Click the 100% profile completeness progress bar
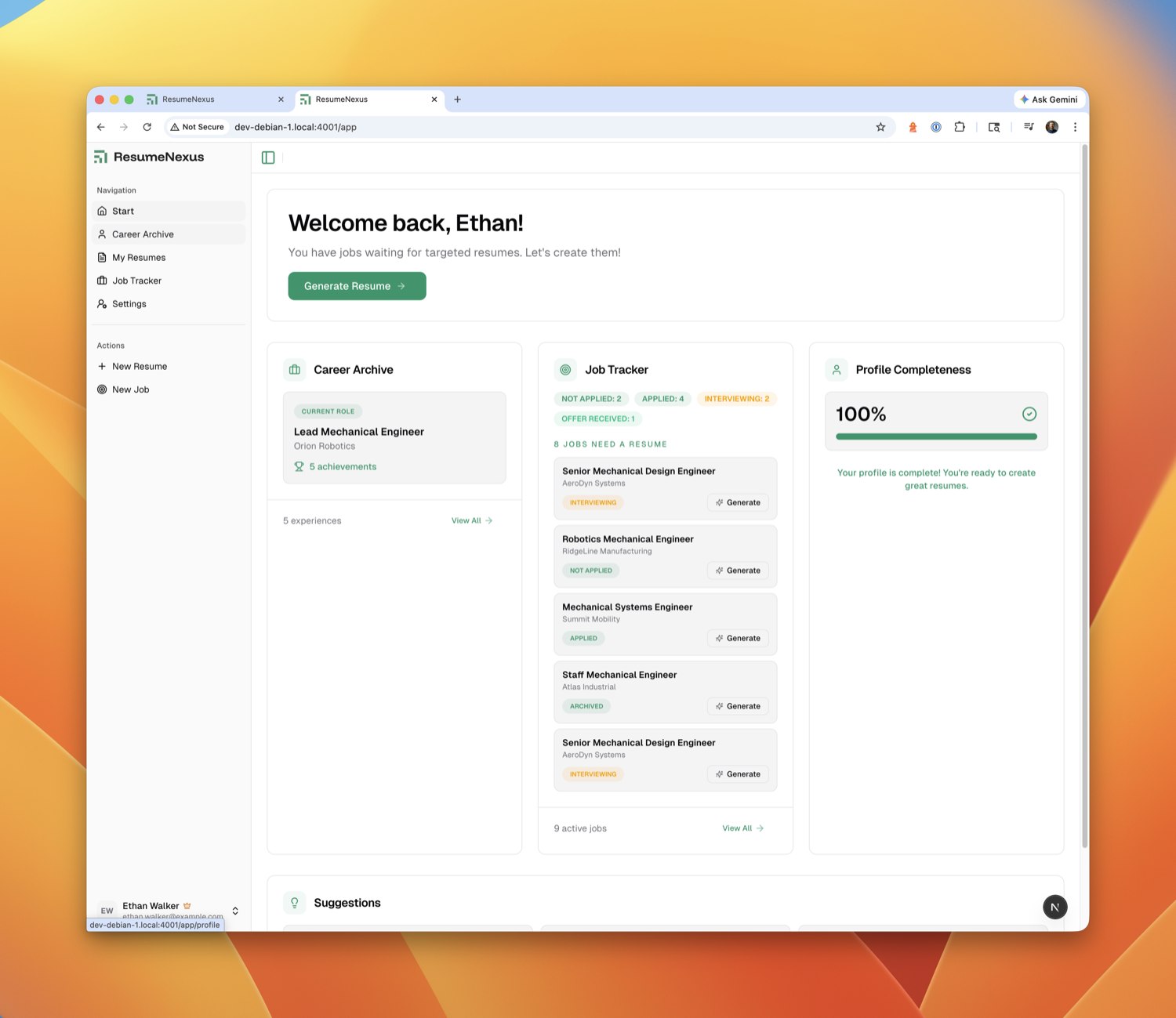Screen dimensions: 1176x1018 (936, 437)
